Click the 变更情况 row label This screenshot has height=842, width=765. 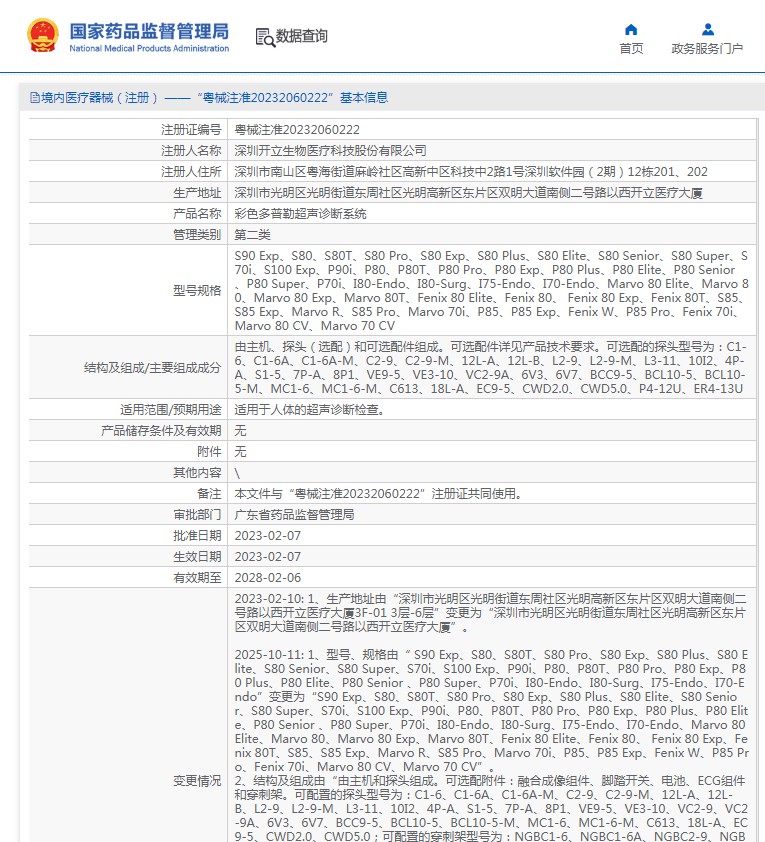[196, 781]
